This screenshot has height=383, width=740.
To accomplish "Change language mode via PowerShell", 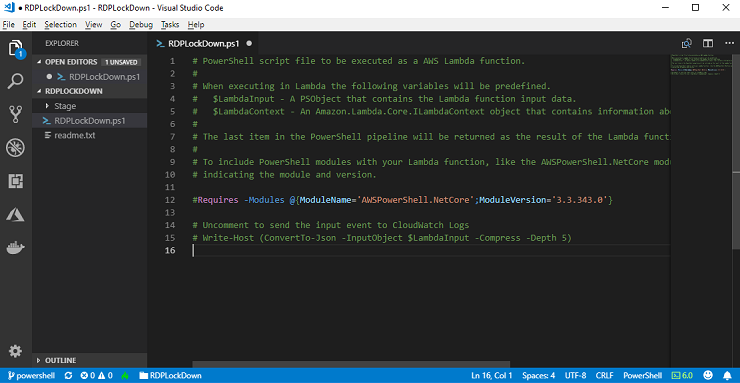I will pos(642,375).
